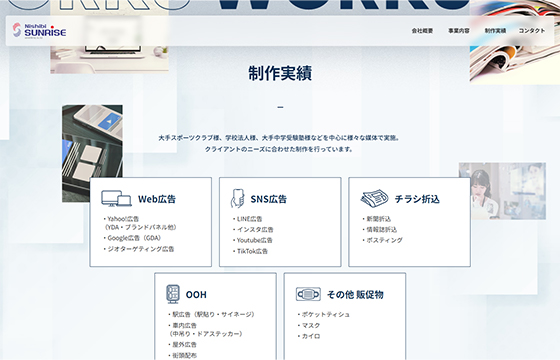
Task: Click the OOH signage icon
Action: [x=173, y=294]
